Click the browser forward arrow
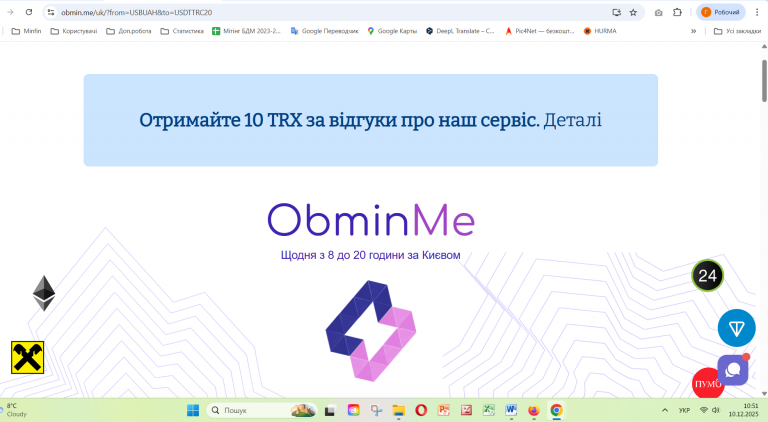The image size is (768, 422). (x=10, y=12)
